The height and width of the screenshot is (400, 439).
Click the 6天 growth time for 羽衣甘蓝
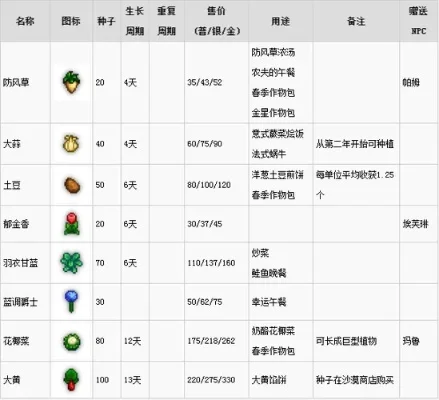[x=130, y=263]
